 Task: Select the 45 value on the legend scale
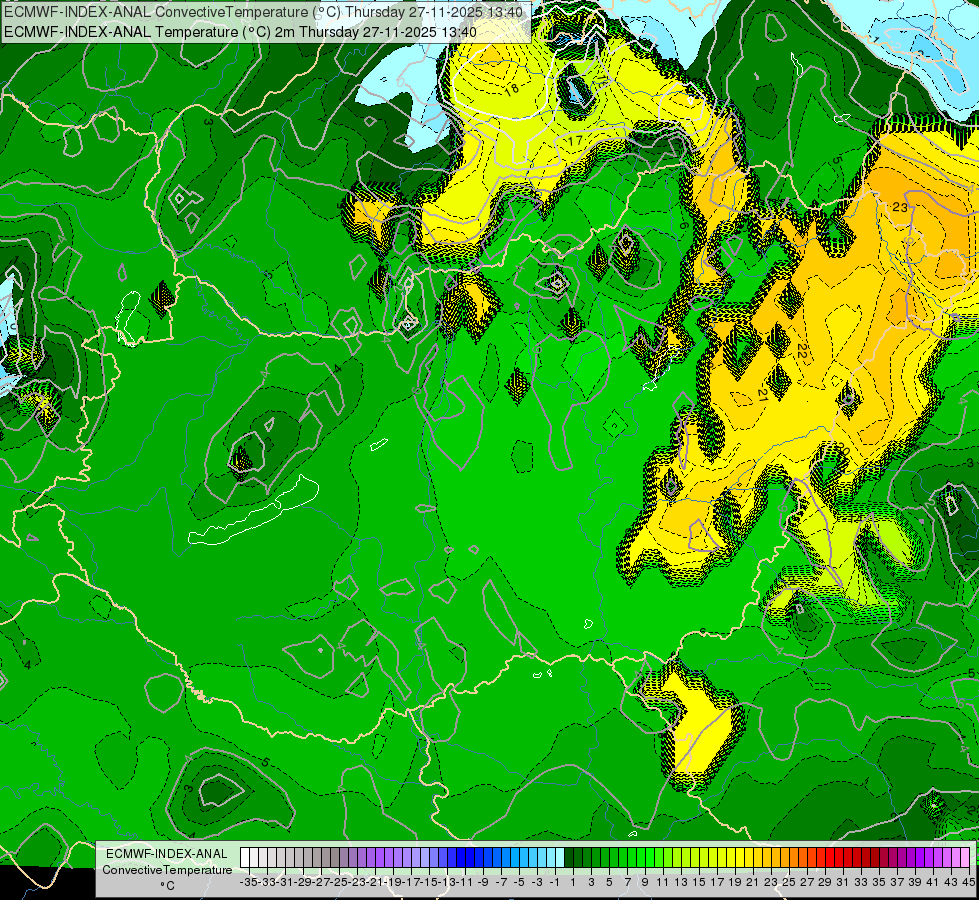[x=968, y=882]
